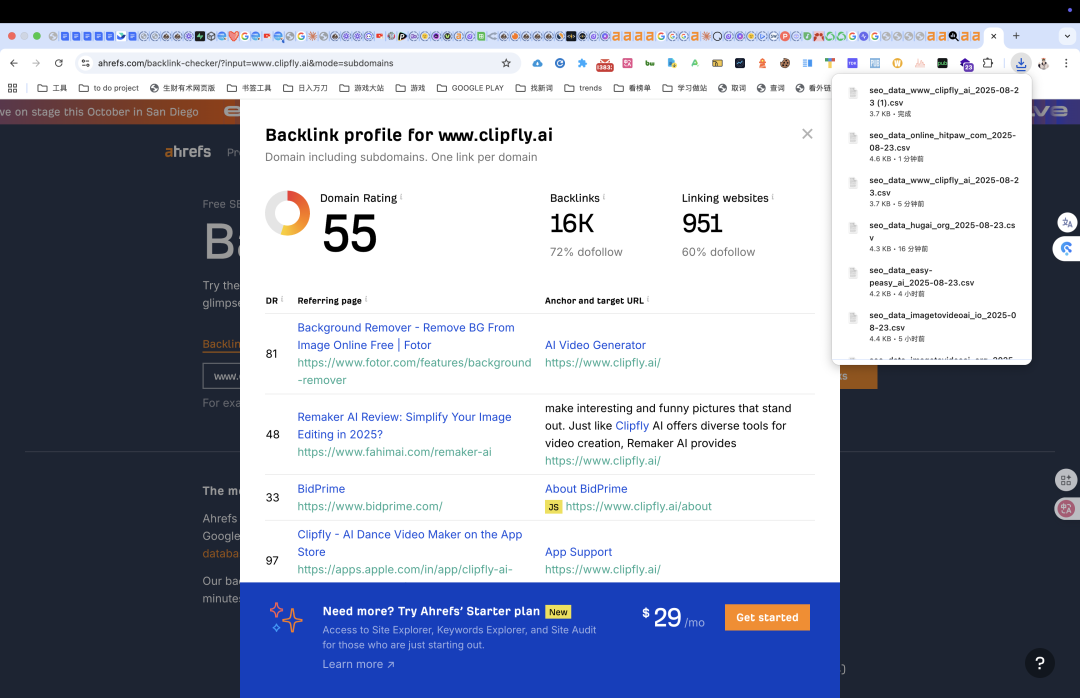Click the Domain Rating donut chart

click(287, 213)
